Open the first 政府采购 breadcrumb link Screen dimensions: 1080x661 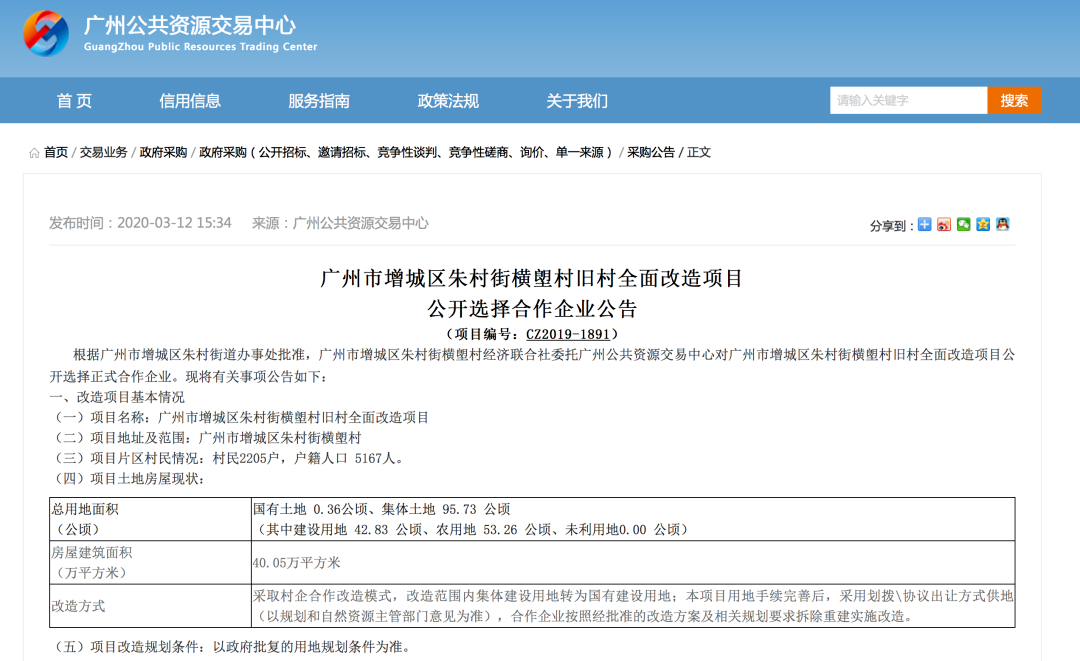click(163, 152)
